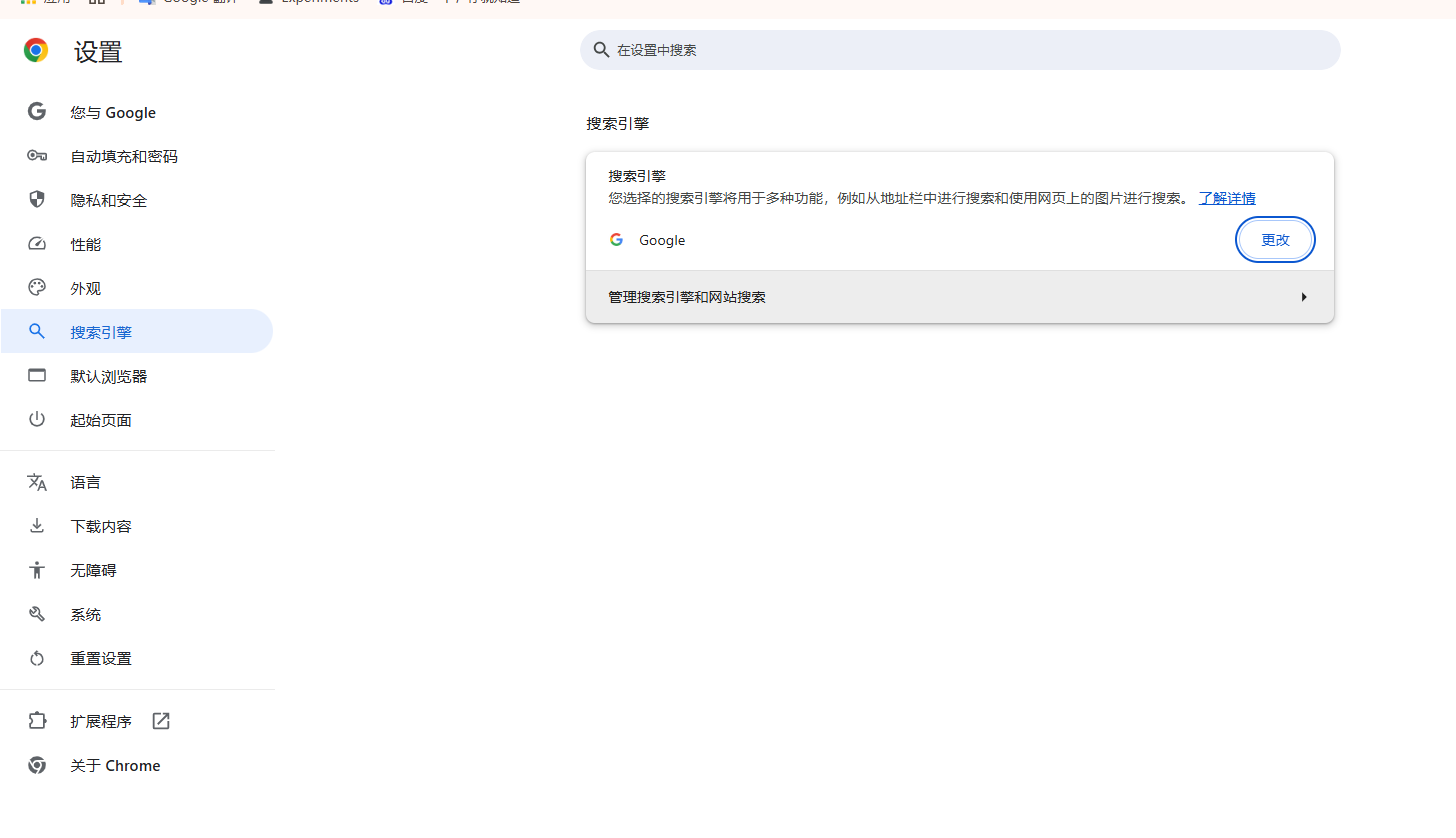Click the speedometer icon for 性能
The width and height of the screenshot is (1456, 838).
click(37, 244)
